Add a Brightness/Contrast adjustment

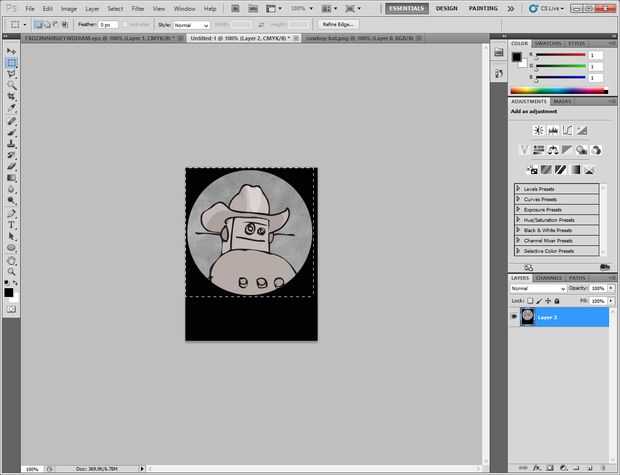538,130
